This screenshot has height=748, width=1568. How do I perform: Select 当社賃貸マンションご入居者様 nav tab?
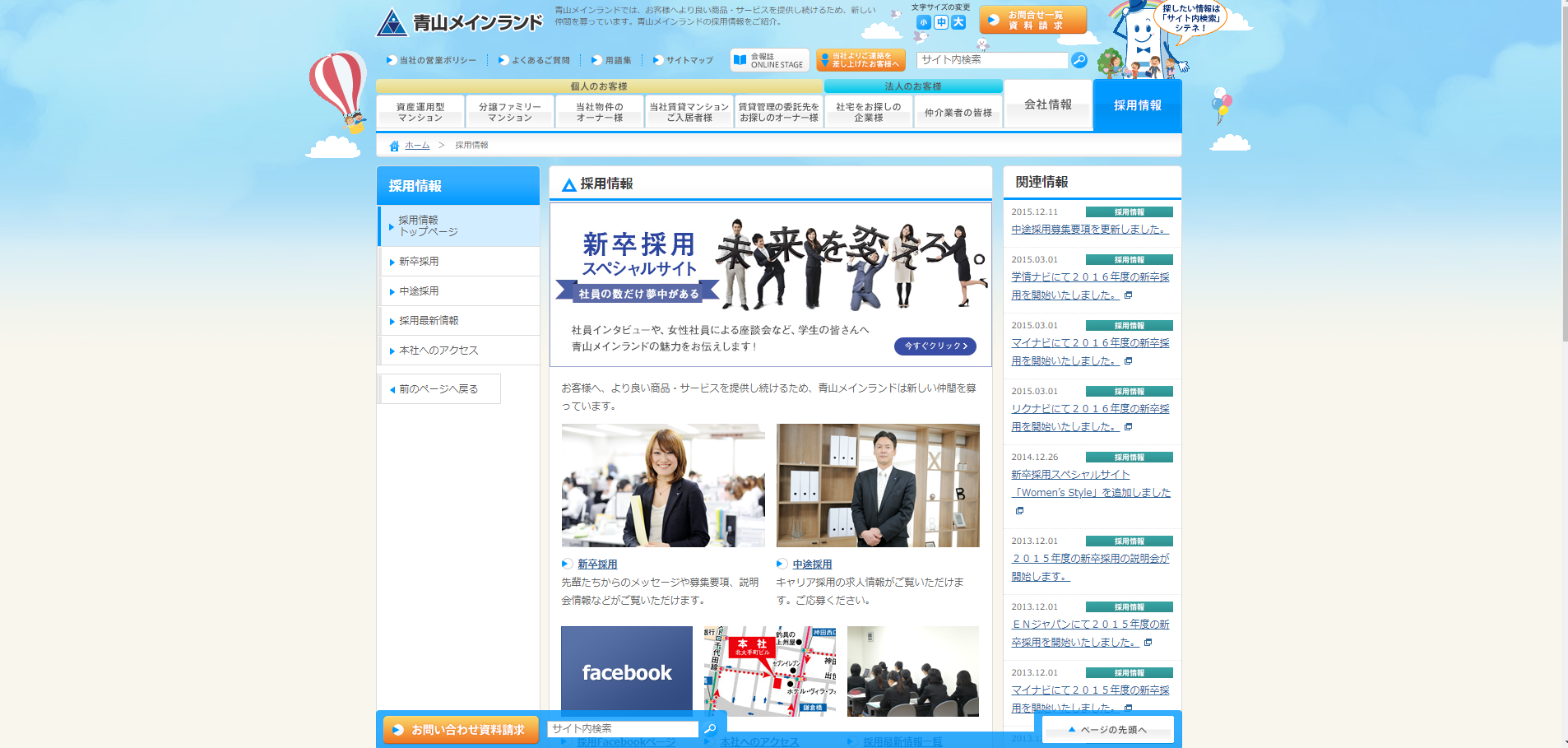click(689, 112)
